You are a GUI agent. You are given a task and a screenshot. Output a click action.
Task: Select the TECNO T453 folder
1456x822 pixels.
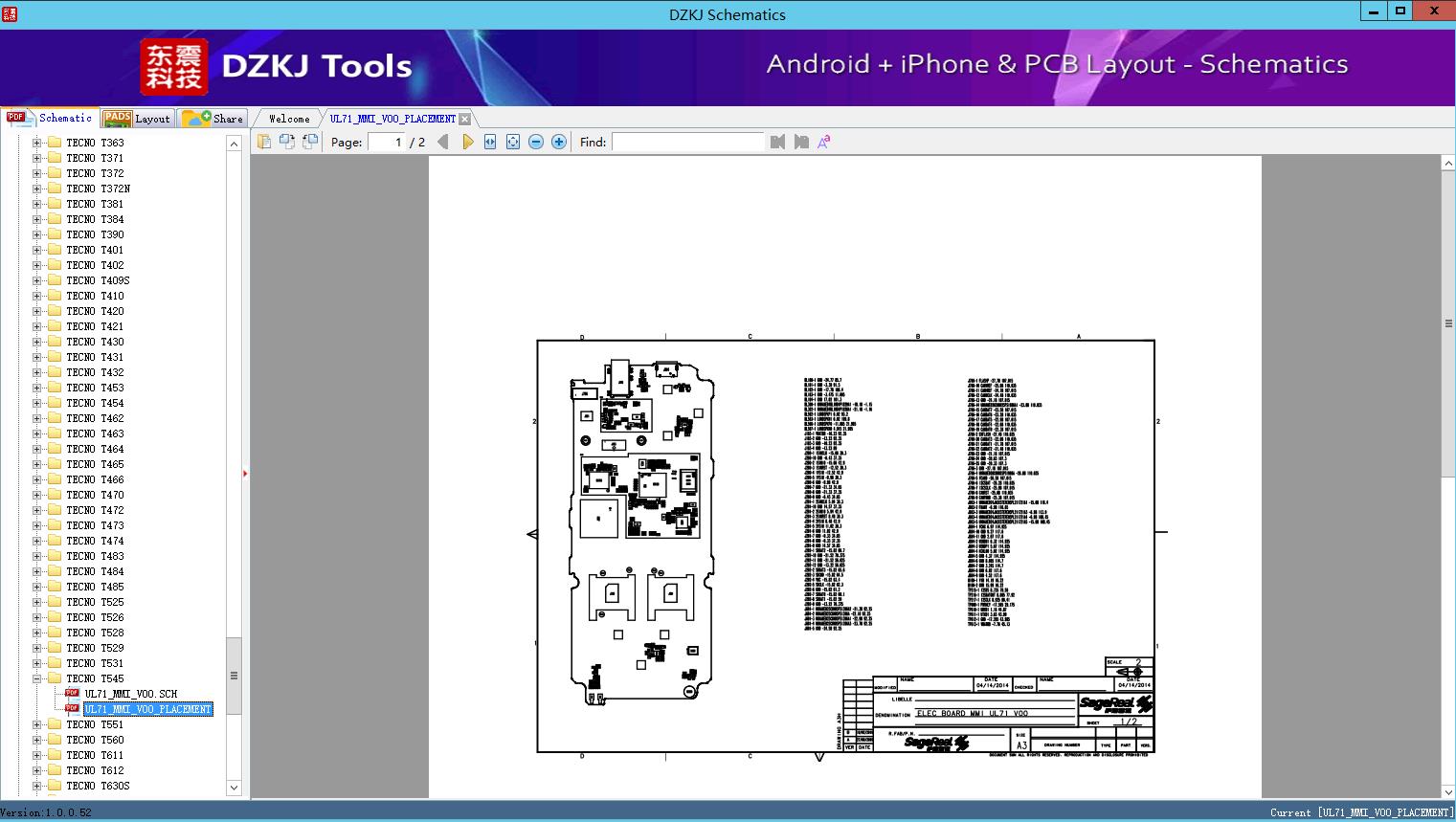(95, 388)
